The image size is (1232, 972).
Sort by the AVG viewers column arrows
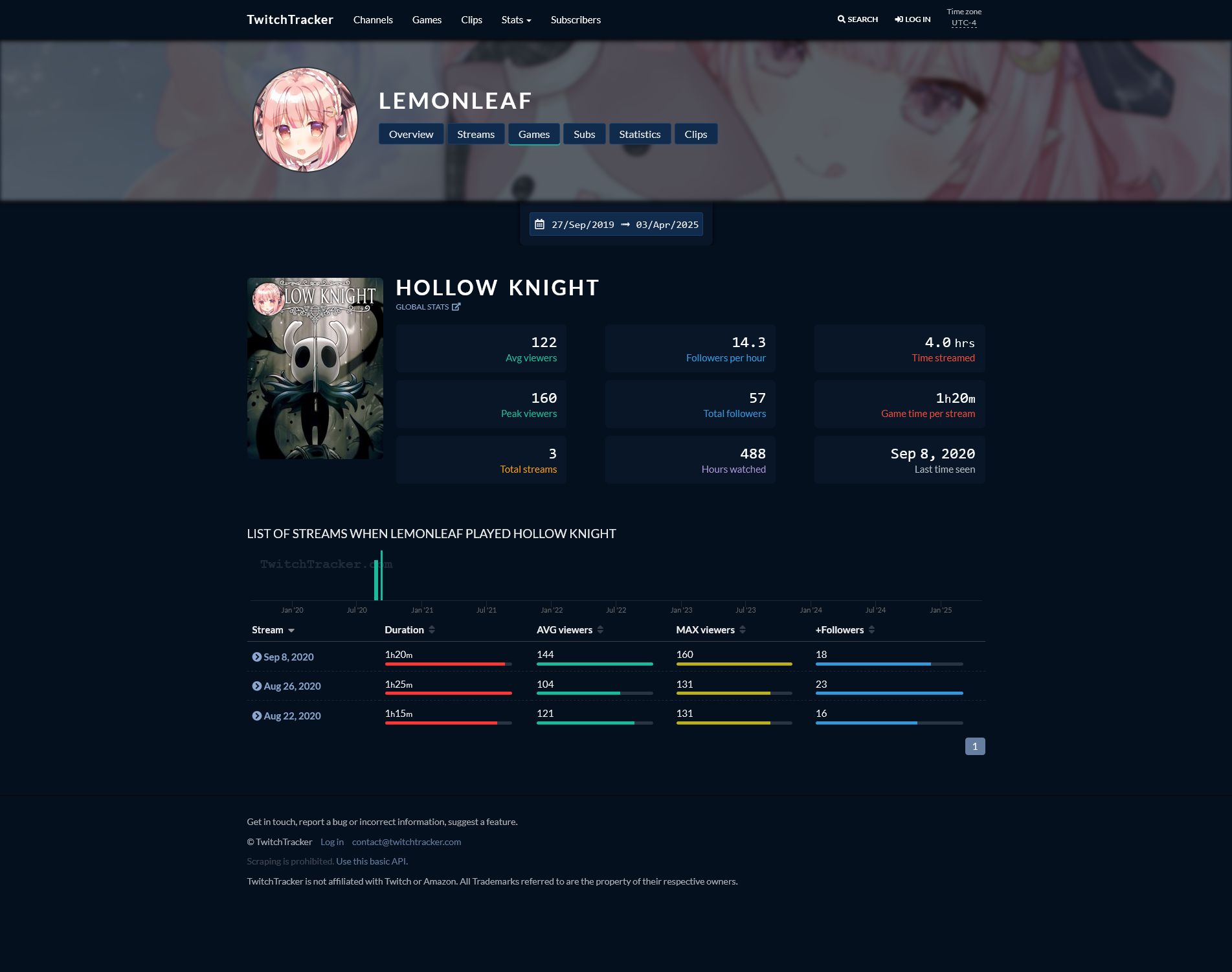point(600,630)
